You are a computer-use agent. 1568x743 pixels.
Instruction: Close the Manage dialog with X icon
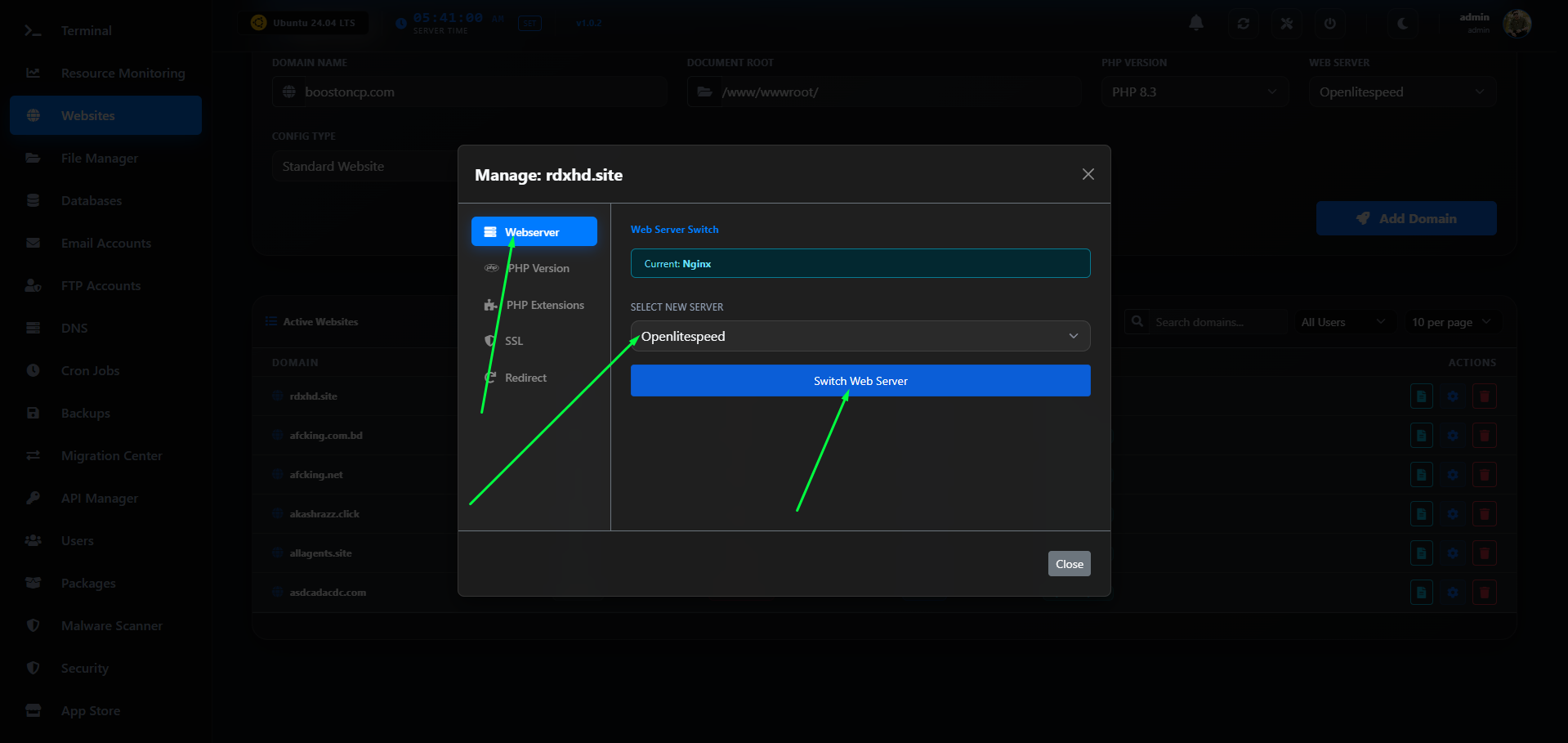(1088, 174)
